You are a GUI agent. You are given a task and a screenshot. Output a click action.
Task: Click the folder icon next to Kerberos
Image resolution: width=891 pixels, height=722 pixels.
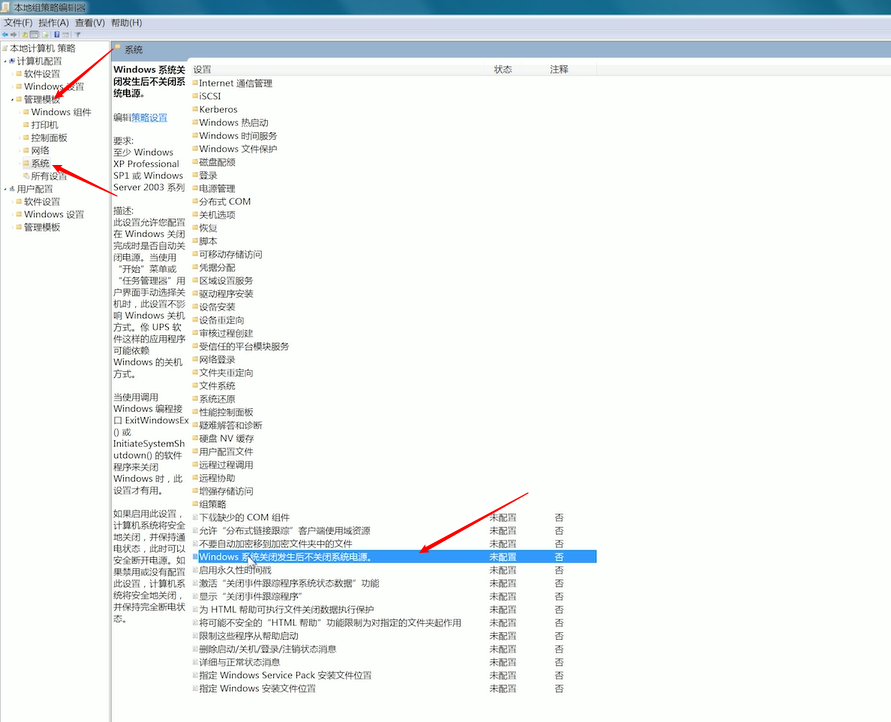195,109
